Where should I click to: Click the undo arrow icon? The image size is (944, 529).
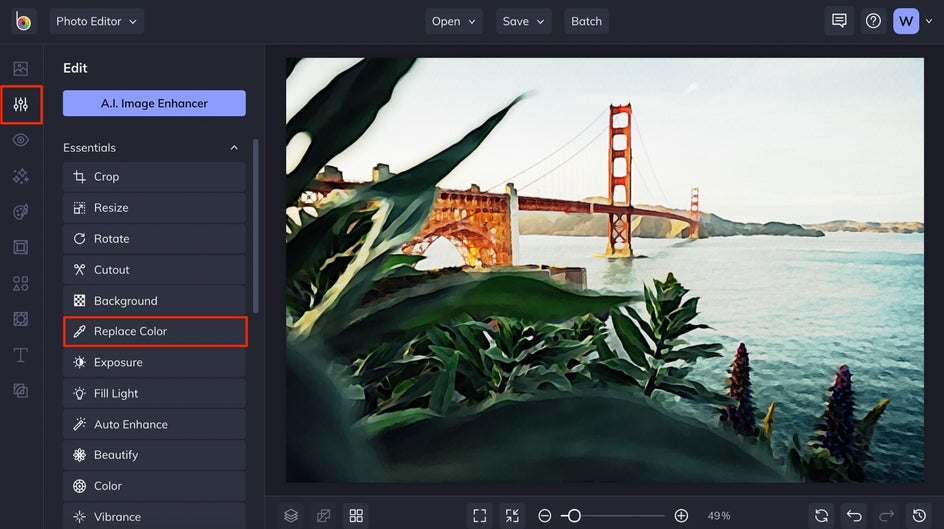[854, 516]
